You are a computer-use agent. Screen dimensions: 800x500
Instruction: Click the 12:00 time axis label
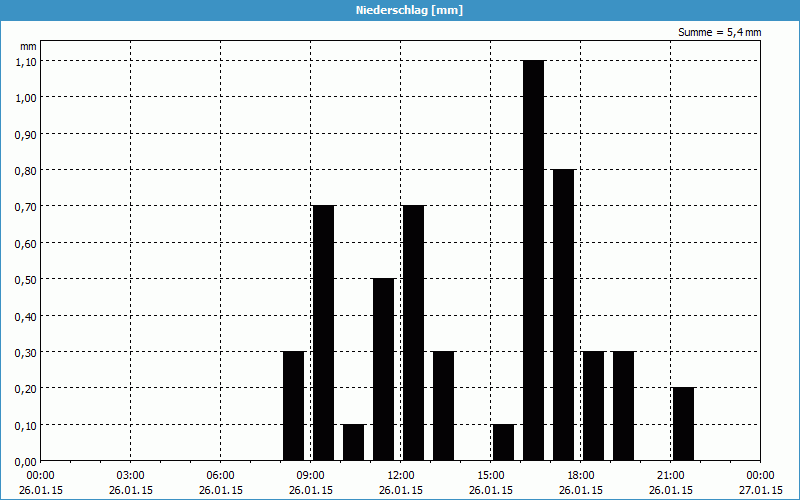click(x=401, y=475)
